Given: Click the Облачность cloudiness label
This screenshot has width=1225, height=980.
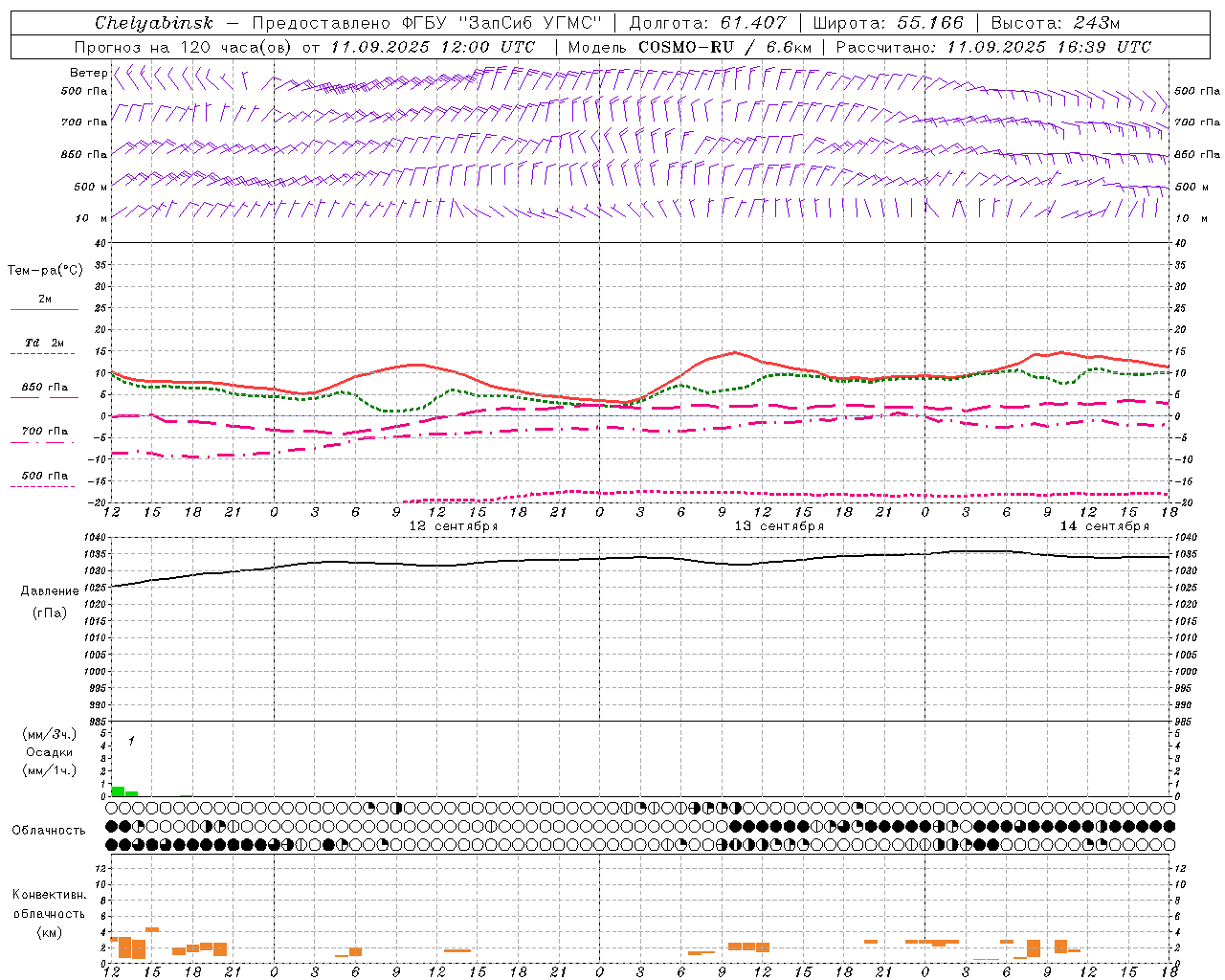Looking at the screenshot, I should pos(49,830).
